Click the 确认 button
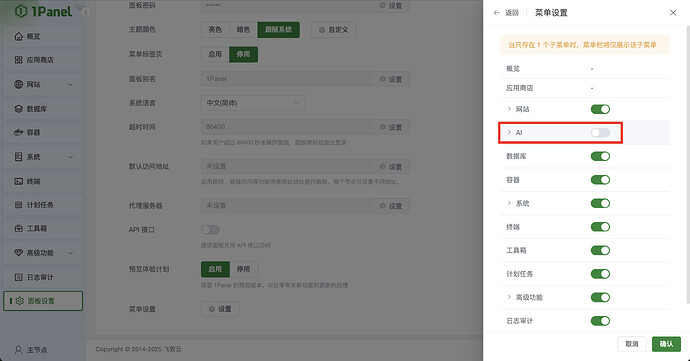 (x=666, y=344)
